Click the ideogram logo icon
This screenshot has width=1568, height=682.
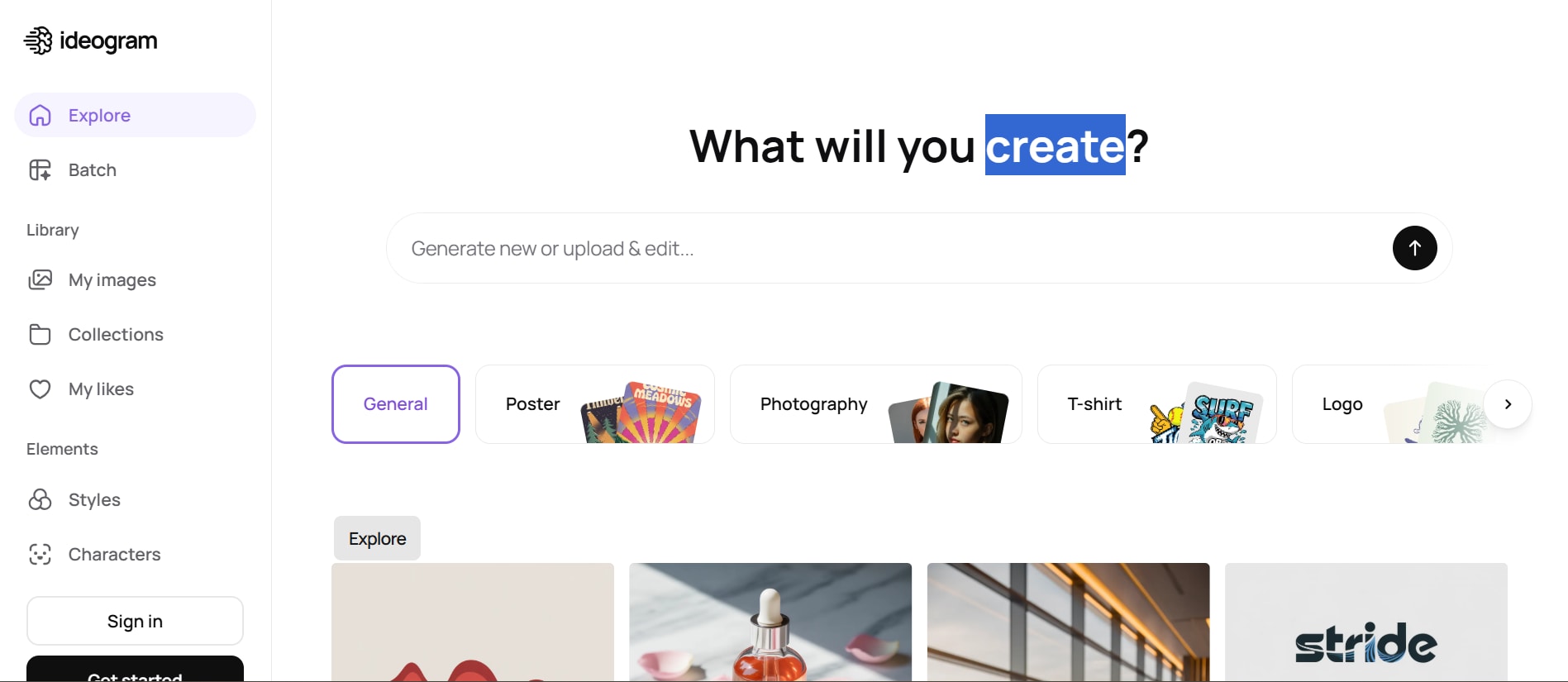tap(38, 41)
